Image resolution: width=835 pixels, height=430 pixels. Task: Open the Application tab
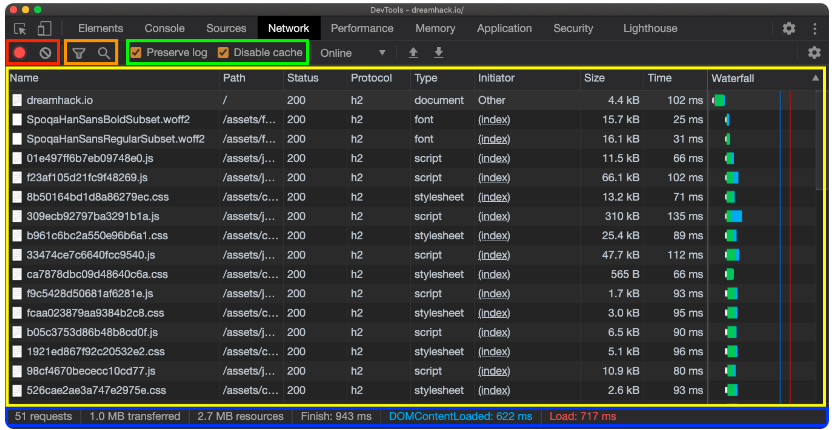coord(504,28)
